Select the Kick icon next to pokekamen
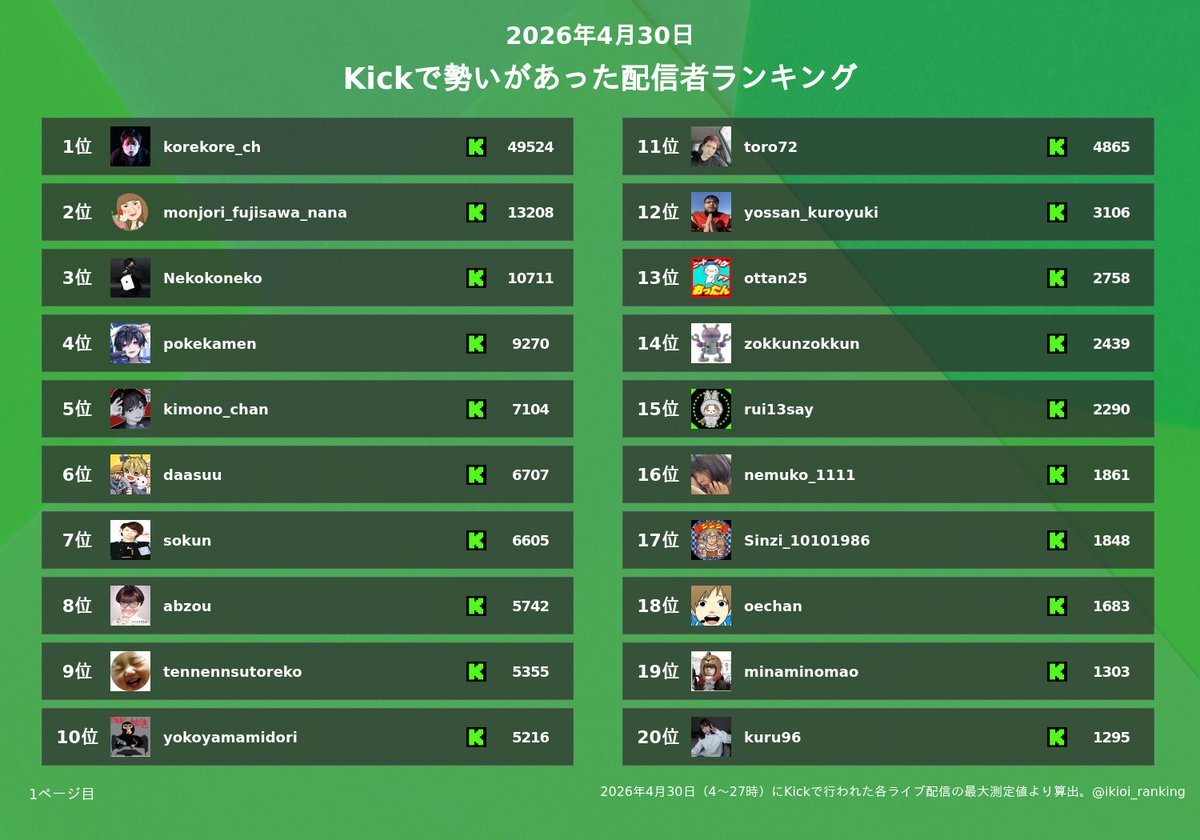 click(476, 344)
